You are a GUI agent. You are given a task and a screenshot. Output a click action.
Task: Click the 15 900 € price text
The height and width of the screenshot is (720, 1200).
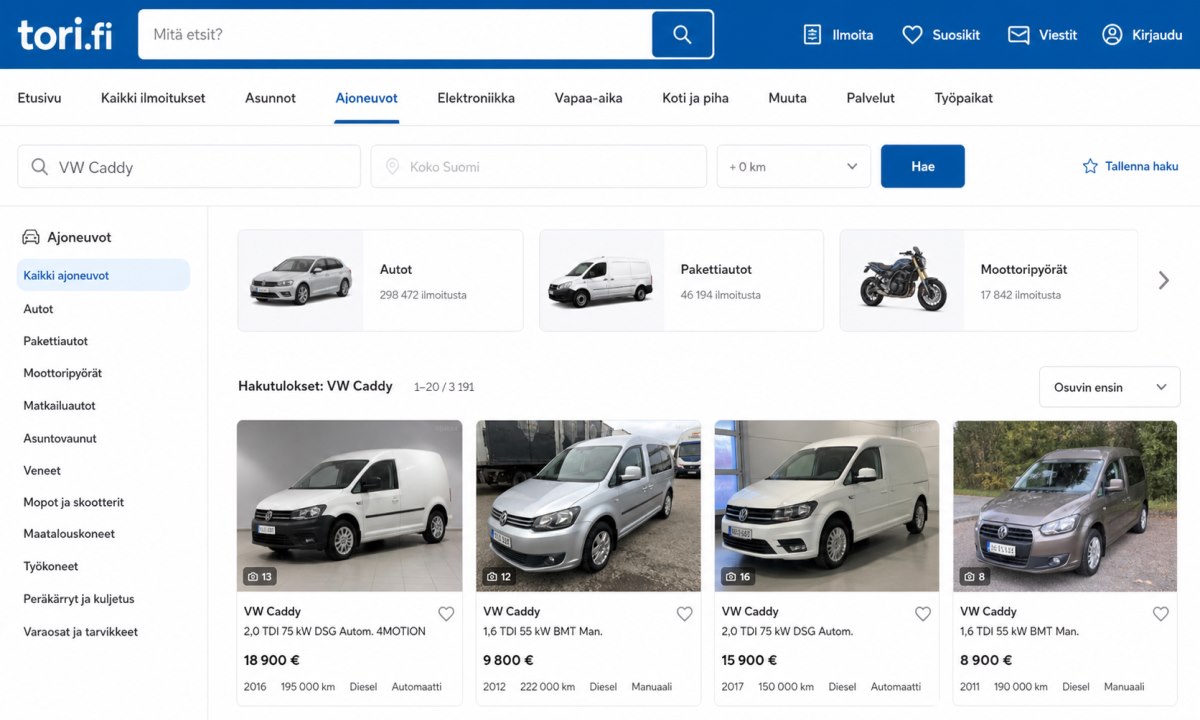point(750,660)
